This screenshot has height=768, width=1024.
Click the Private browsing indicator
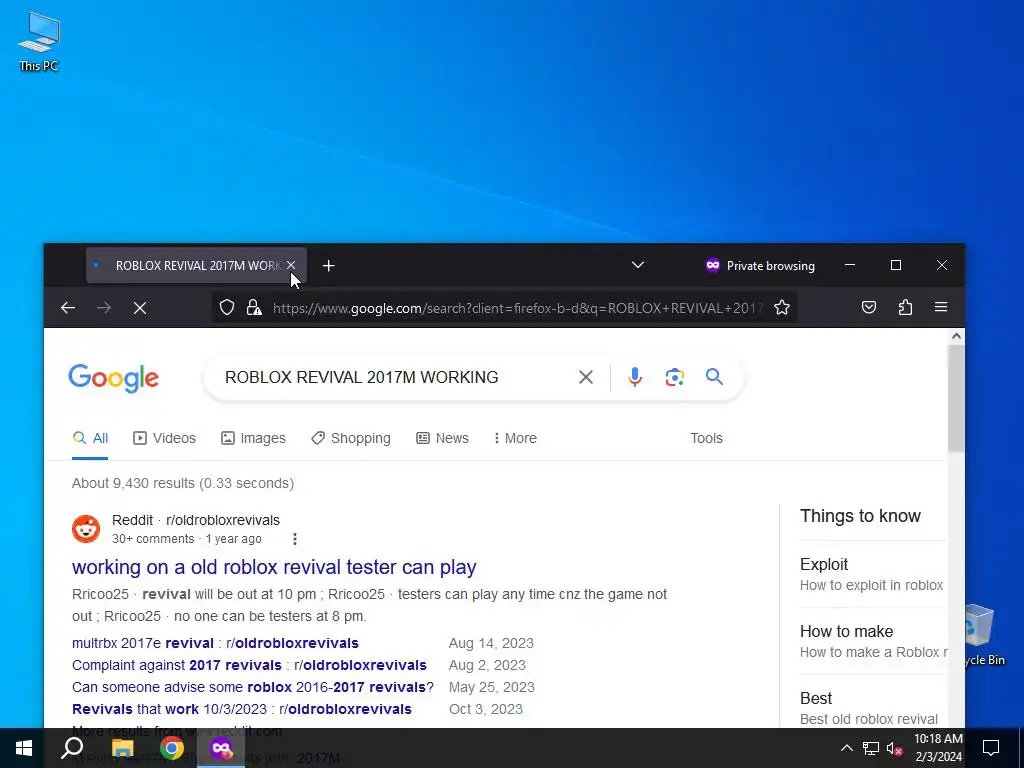point(760,266)
